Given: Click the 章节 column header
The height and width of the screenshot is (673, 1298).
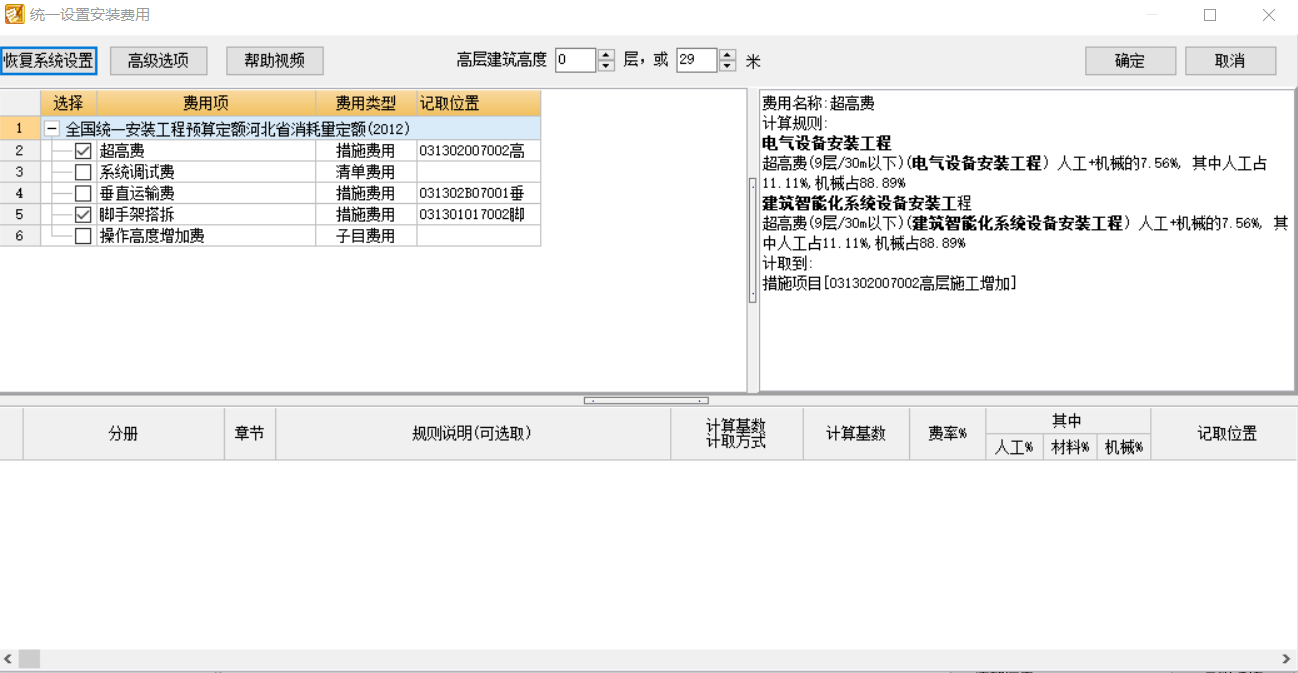Looking at the screenshot, I should coord(249,434).
